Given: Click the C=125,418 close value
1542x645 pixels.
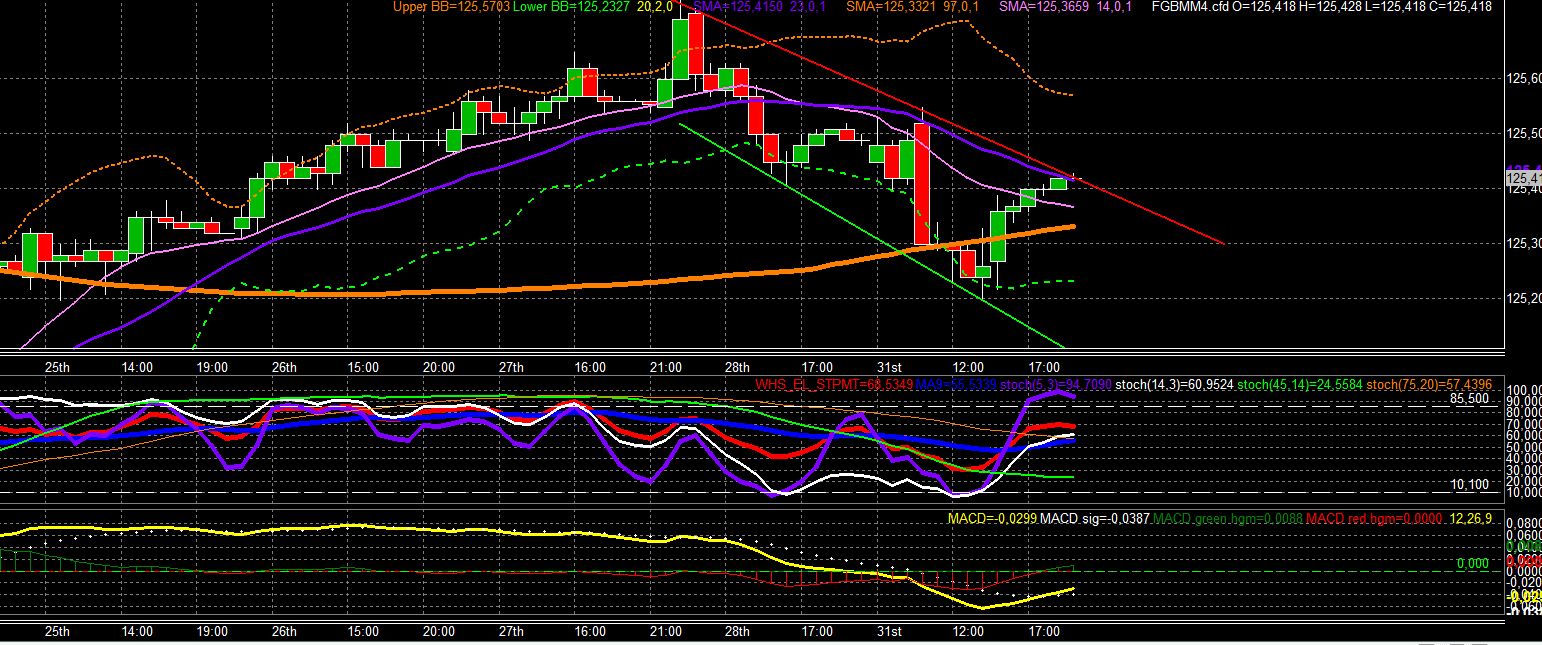Looking at the screenshot, I should click(1461, 7).
